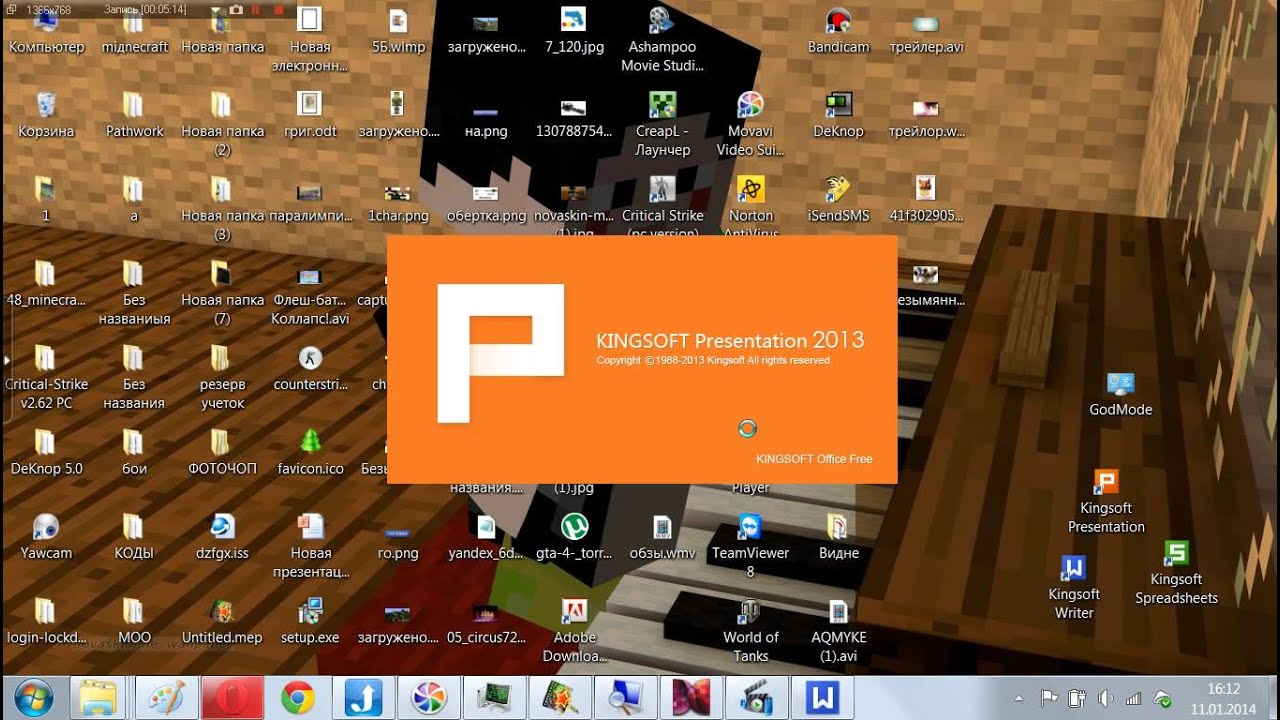Viewport: 1280px width, 720px height.
Task: Open Kingsoft Writer taskbar button
Action: coord(822,697)
